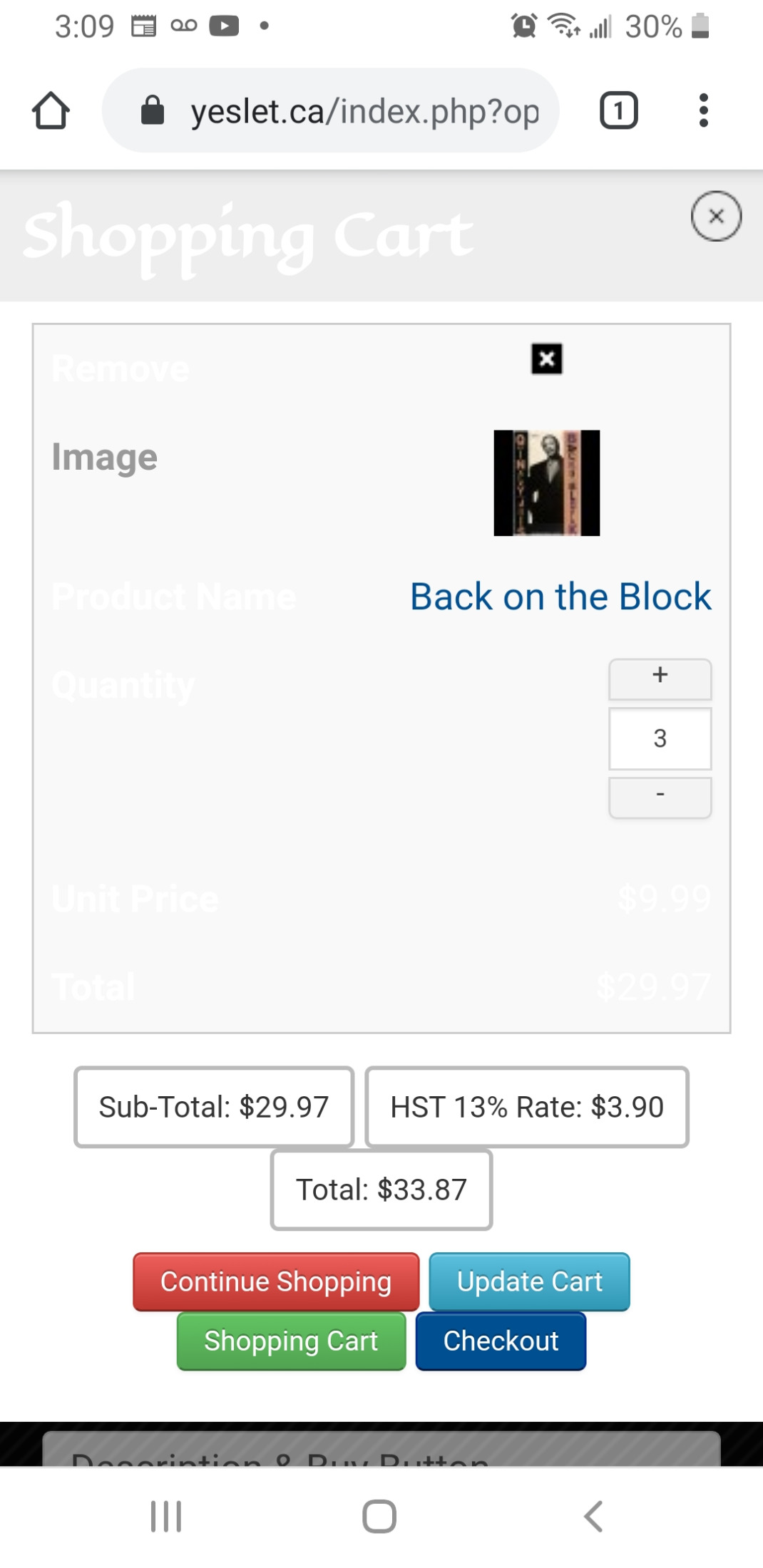Close the Shopping Cart panel with circled X
The width and height of the screenshot is (763, 1568).
point(716,216)
